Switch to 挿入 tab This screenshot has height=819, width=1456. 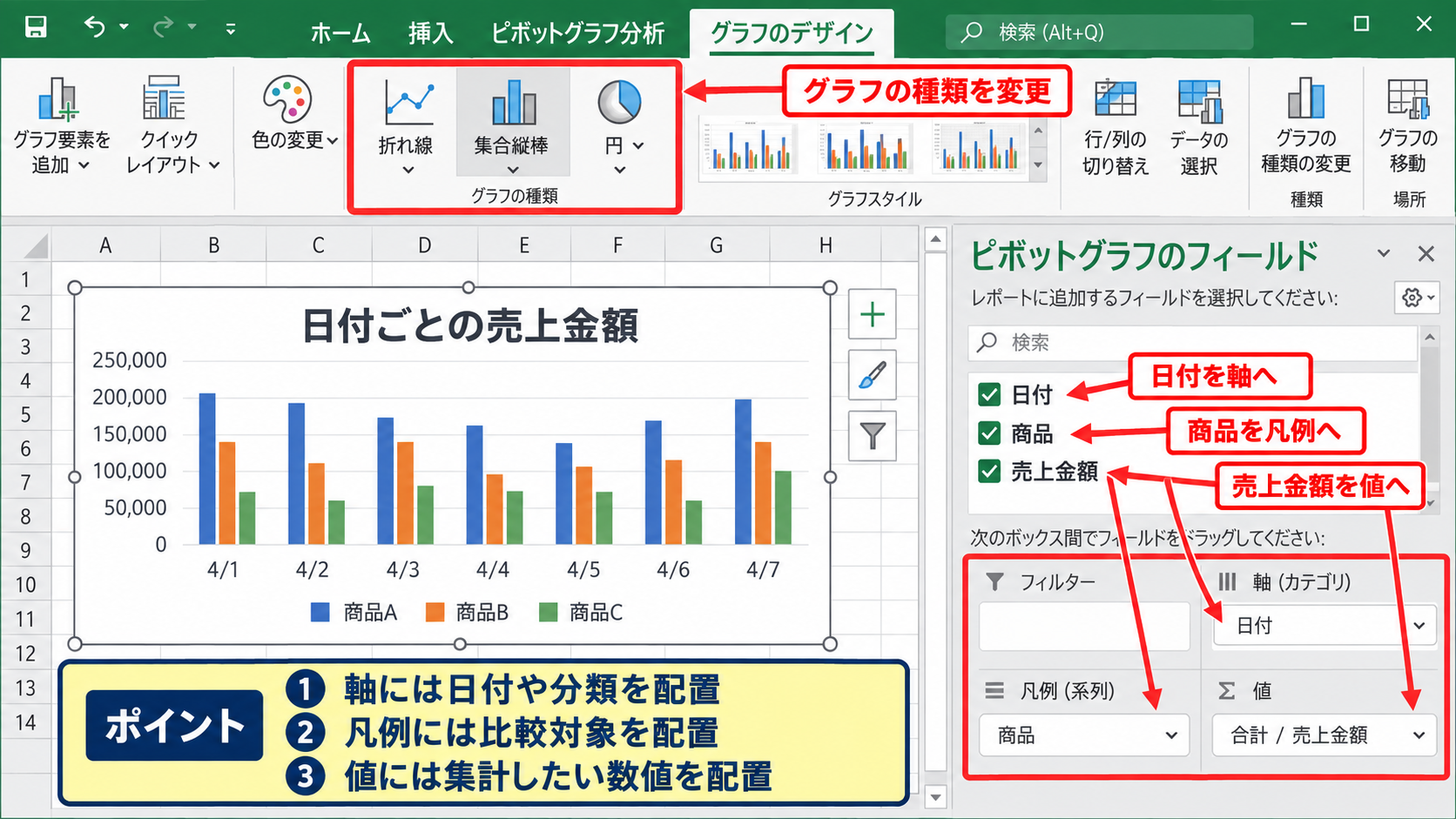(431, 34)
